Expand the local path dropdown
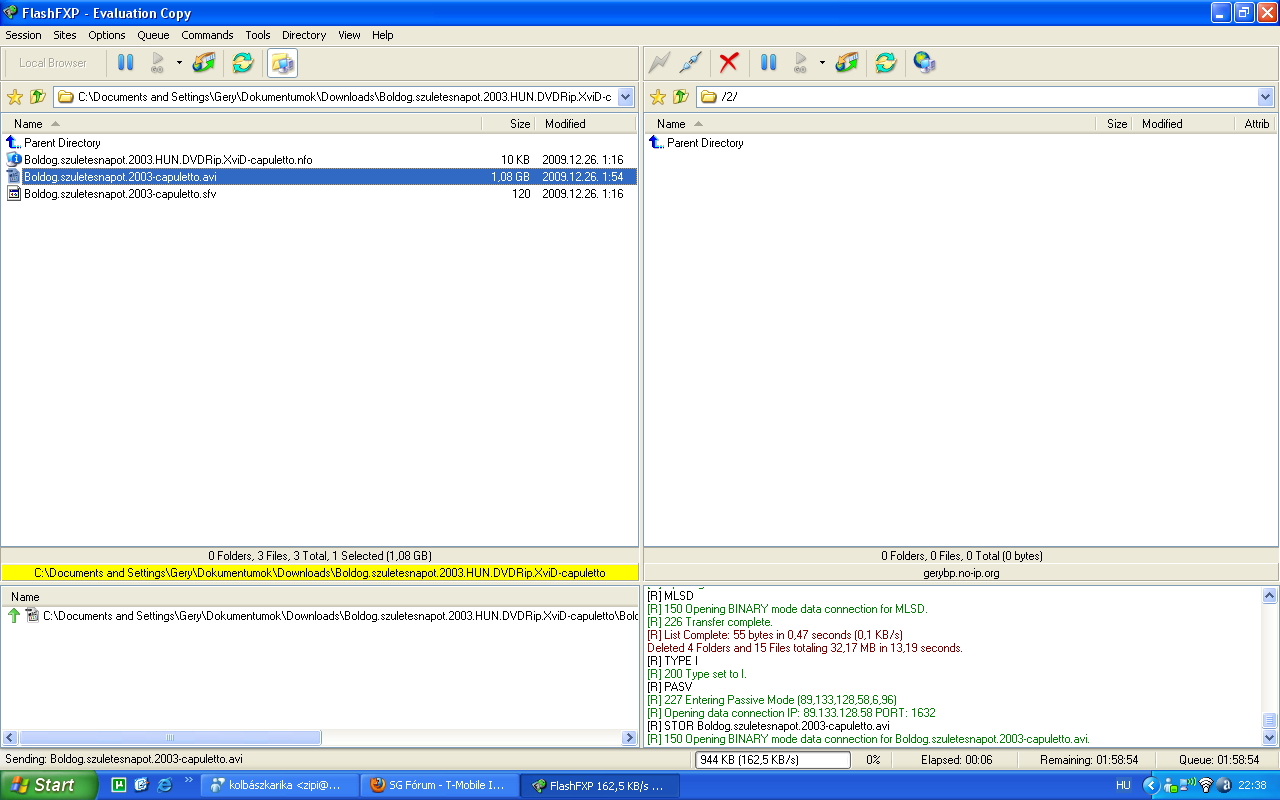 pos(626,97)
